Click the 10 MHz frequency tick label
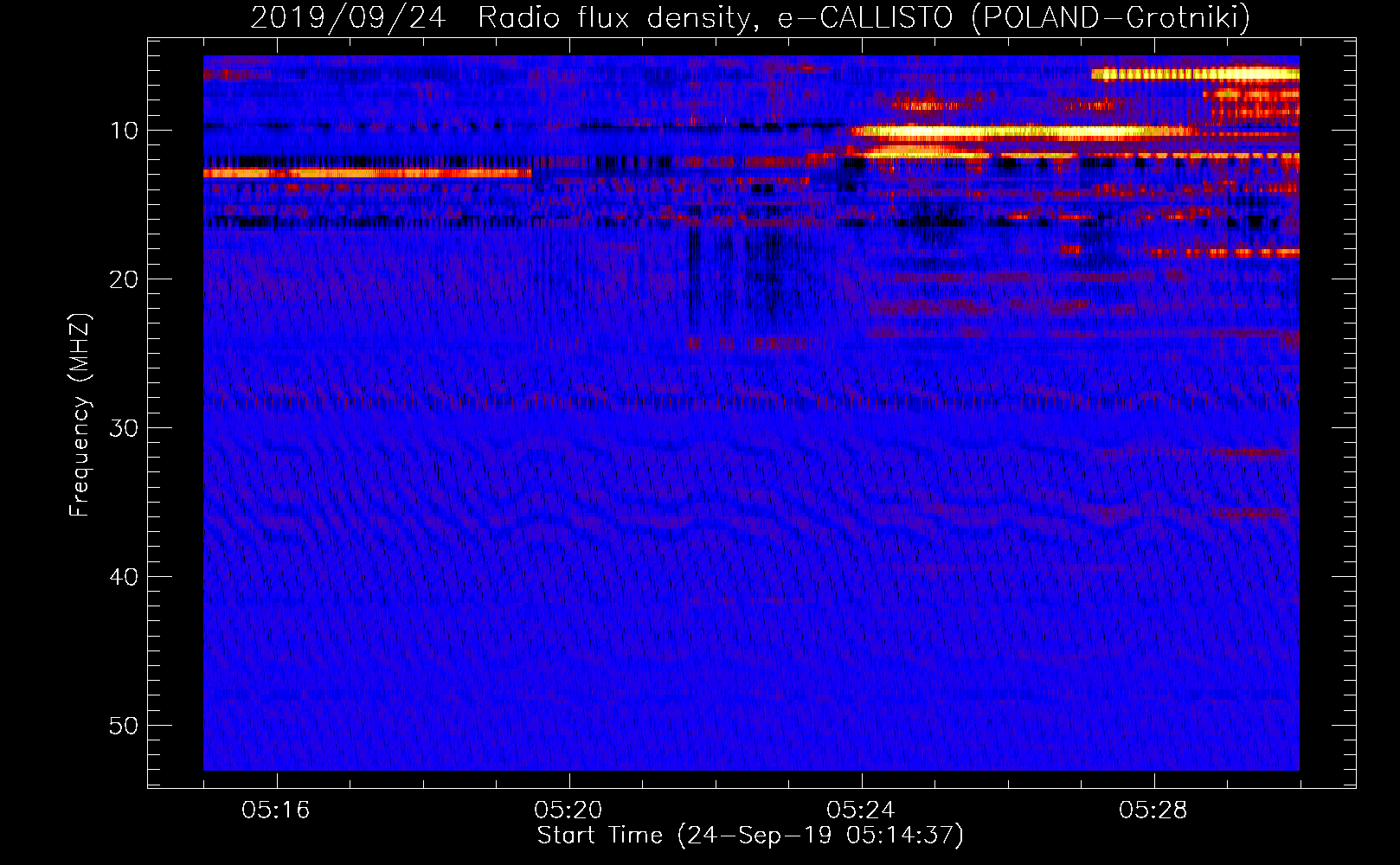Viewport: 1400px width, 865px height. tap(124, 131)
